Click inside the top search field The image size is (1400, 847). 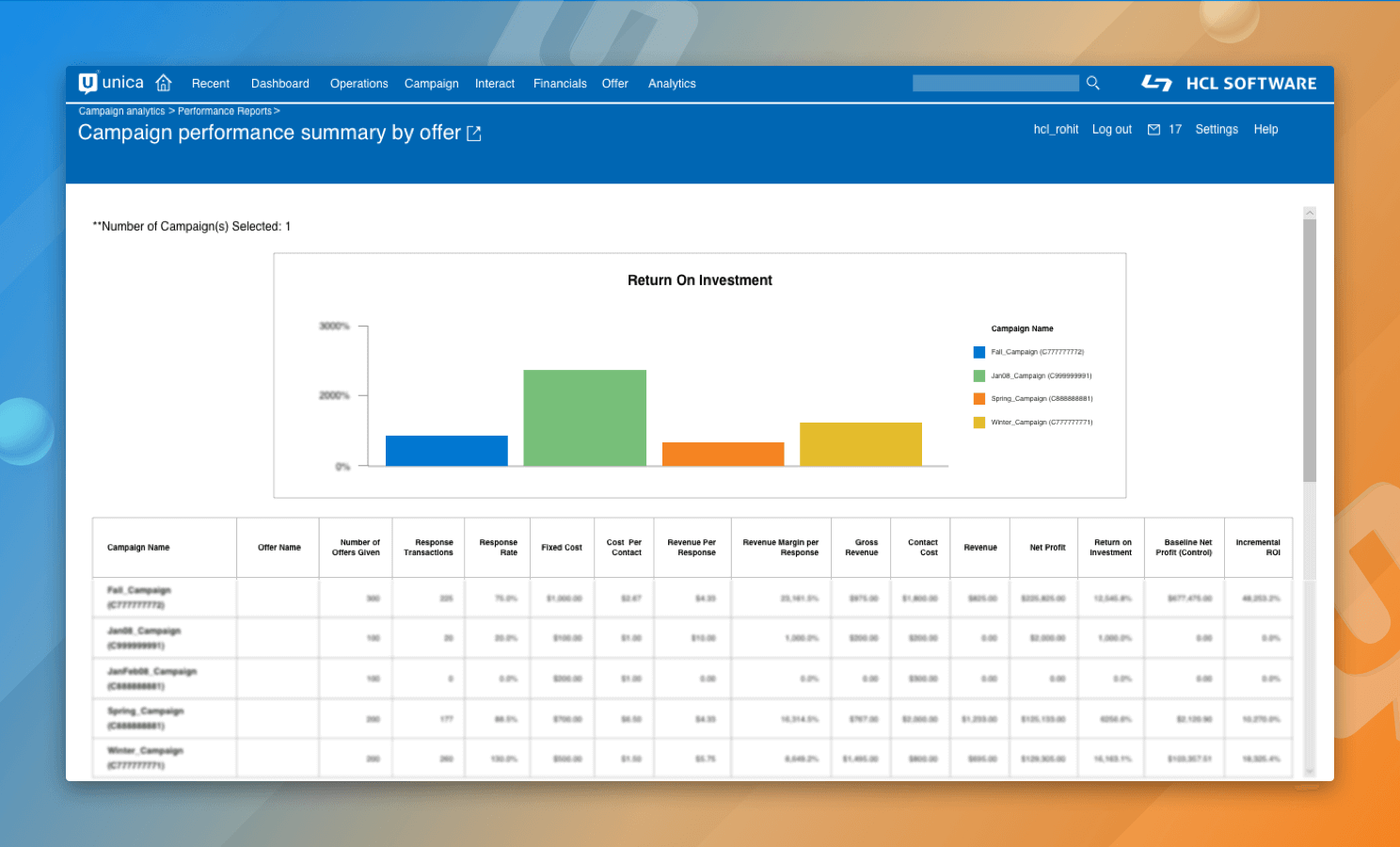tap(994, 83)
